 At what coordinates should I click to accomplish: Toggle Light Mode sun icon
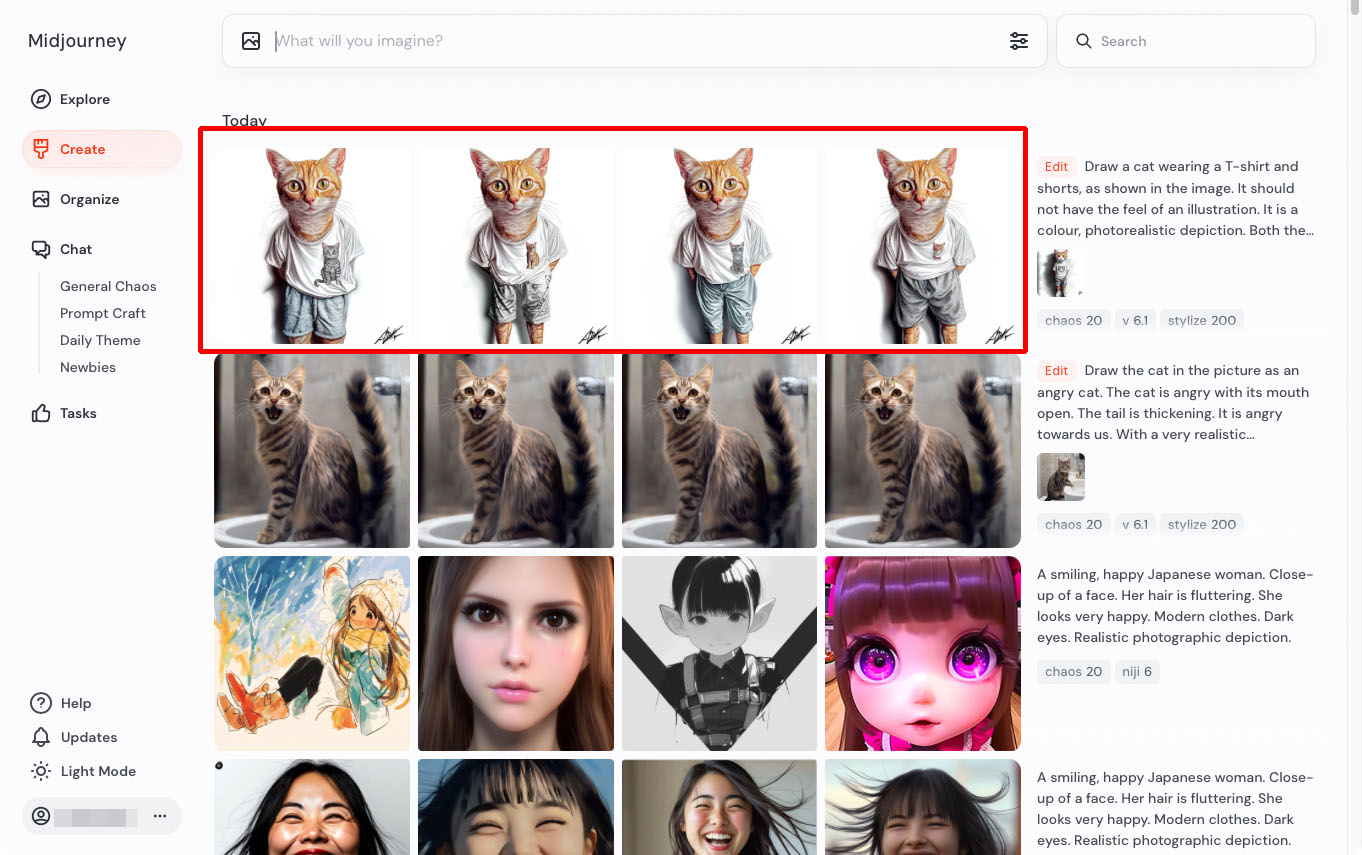point(41,771)
